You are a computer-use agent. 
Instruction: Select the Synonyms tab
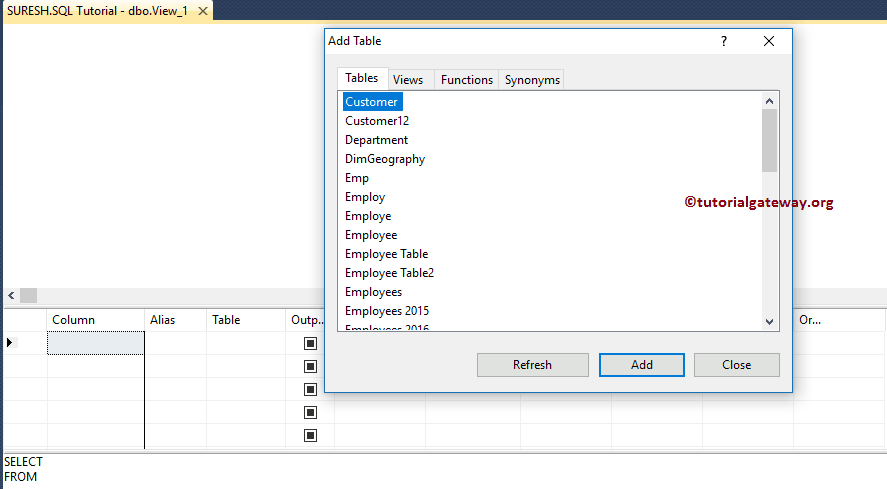pos(532,80)
